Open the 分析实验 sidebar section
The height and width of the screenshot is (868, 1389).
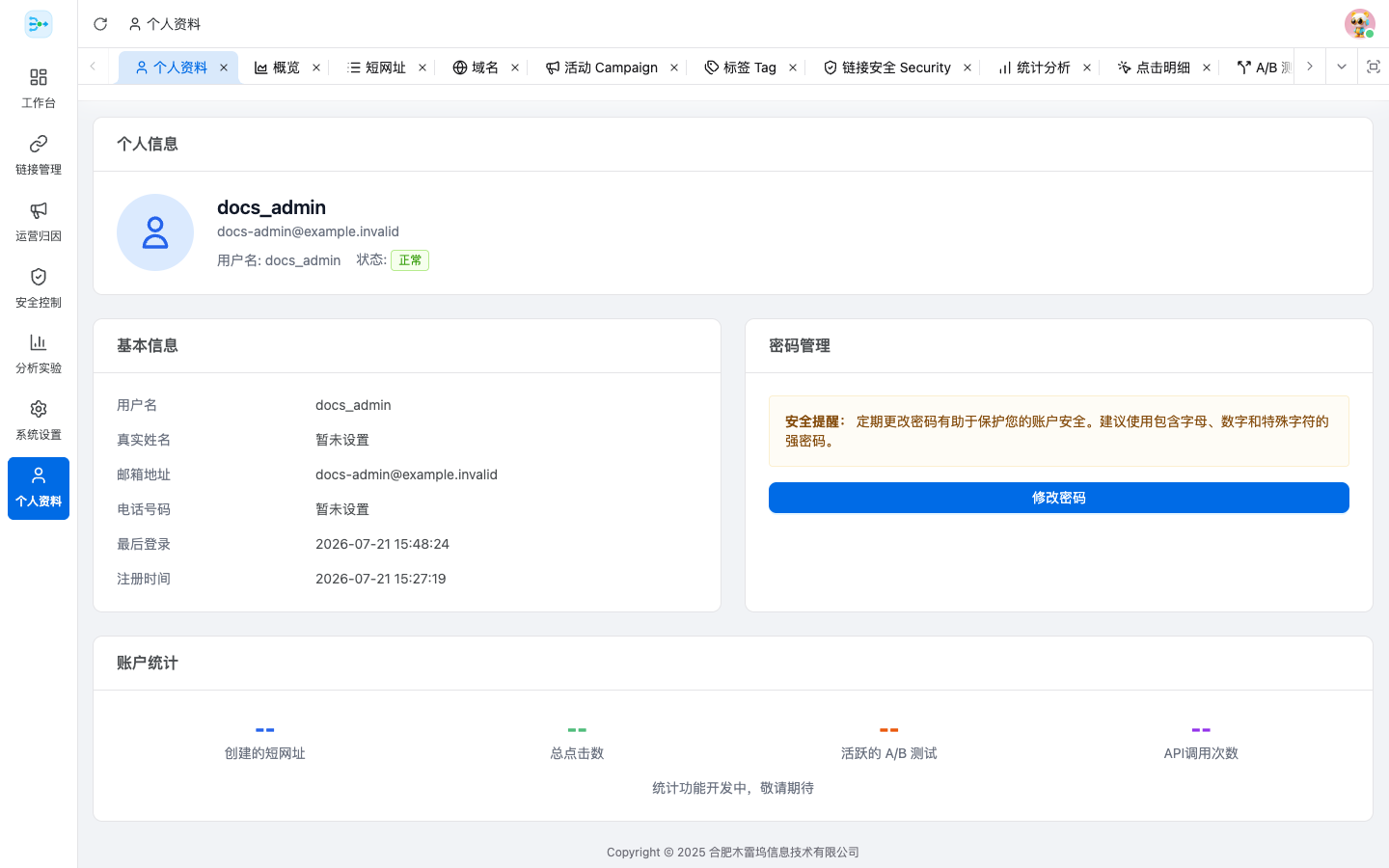(39, 353)
